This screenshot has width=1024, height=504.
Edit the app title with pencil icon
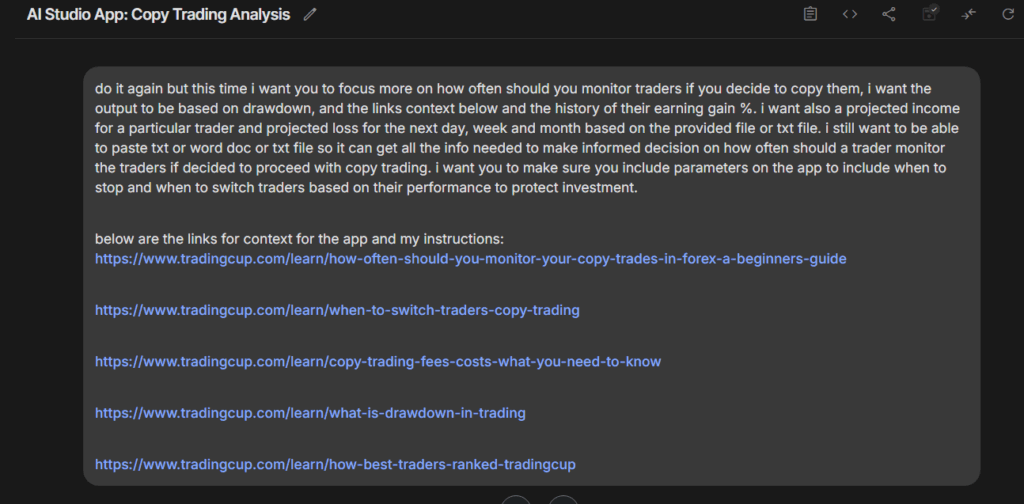pos(310,14)
